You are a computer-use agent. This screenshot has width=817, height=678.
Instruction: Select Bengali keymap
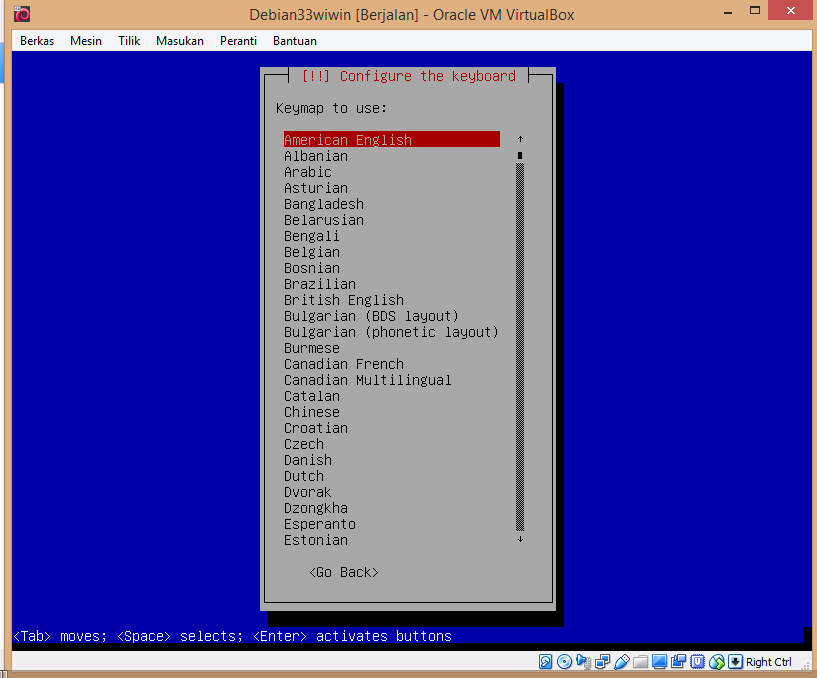click(x=392, y=236)
